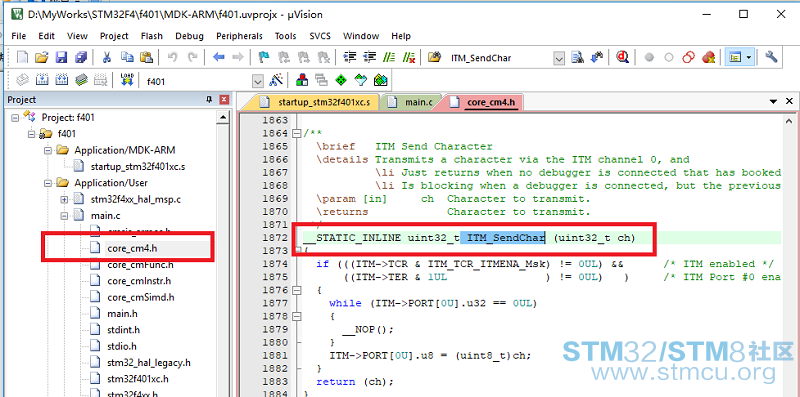Open the find text ITM_SendChar dropdown
Viewport: 800px width, 397px height.
coord(559,58)
